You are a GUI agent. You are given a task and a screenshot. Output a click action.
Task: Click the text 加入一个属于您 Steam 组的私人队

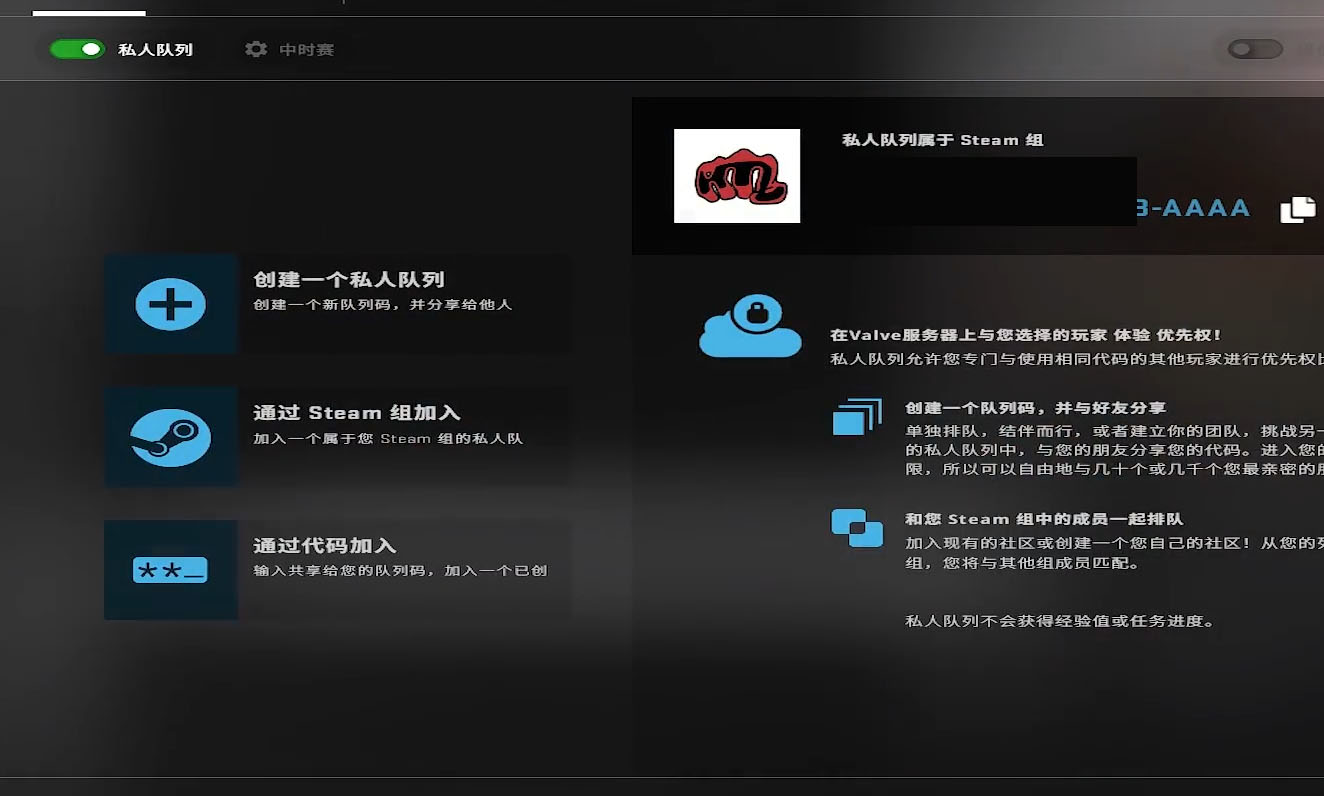[388, 438]
